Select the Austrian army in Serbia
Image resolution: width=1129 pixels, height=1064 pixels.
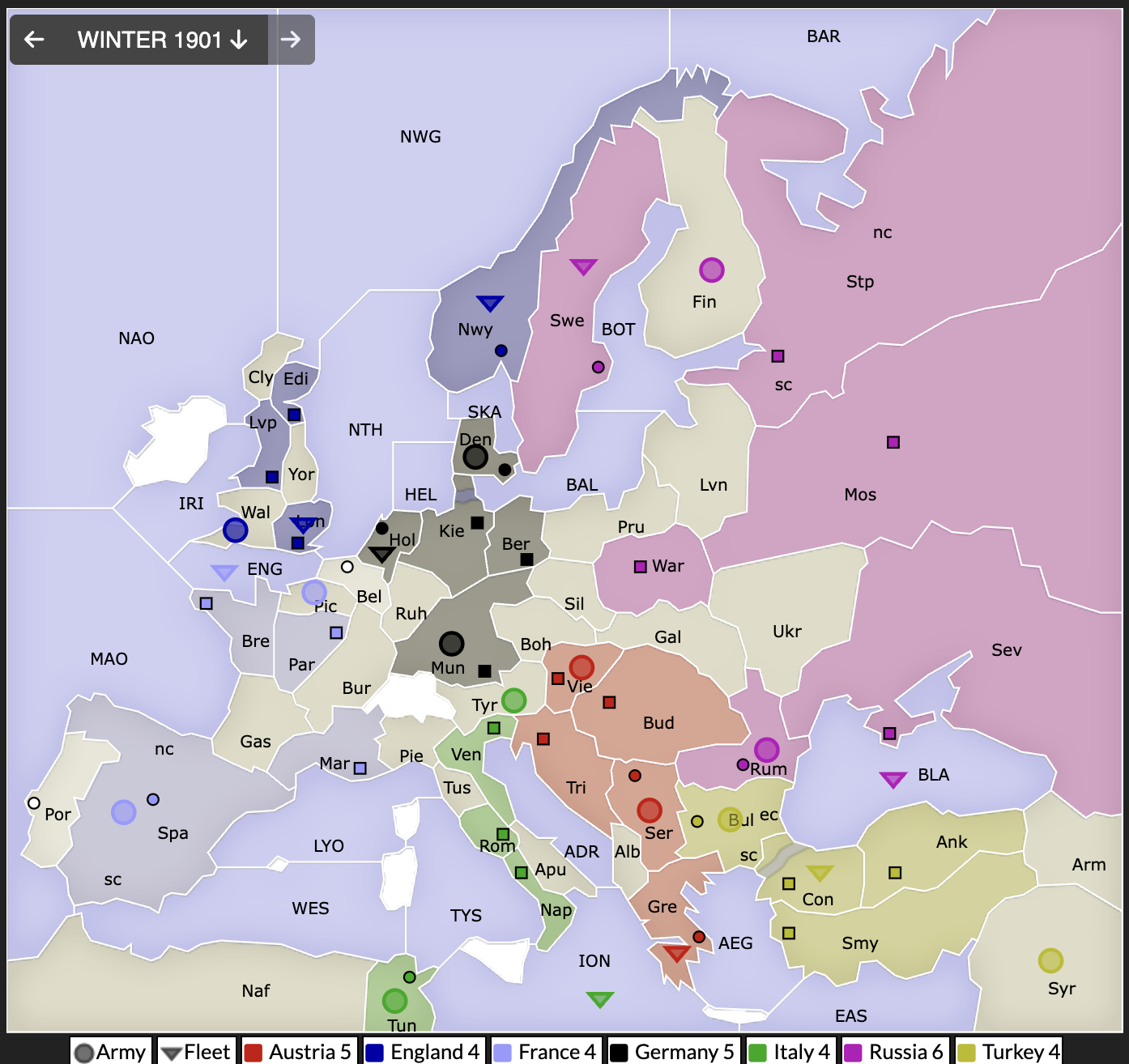coord(650,810)
